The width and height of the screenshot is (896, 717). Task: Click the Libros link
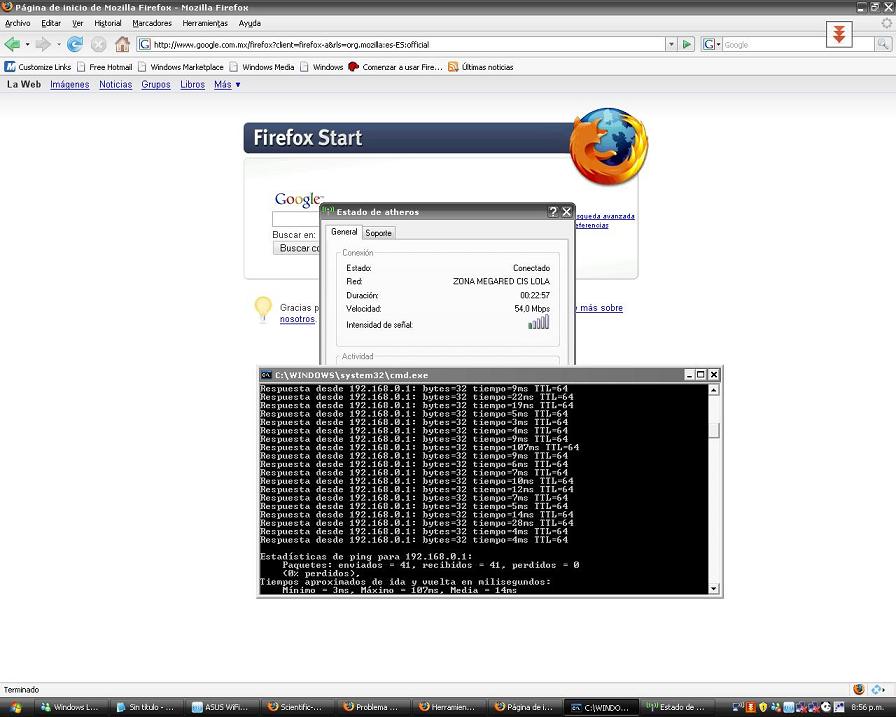[x=193, y=85]
